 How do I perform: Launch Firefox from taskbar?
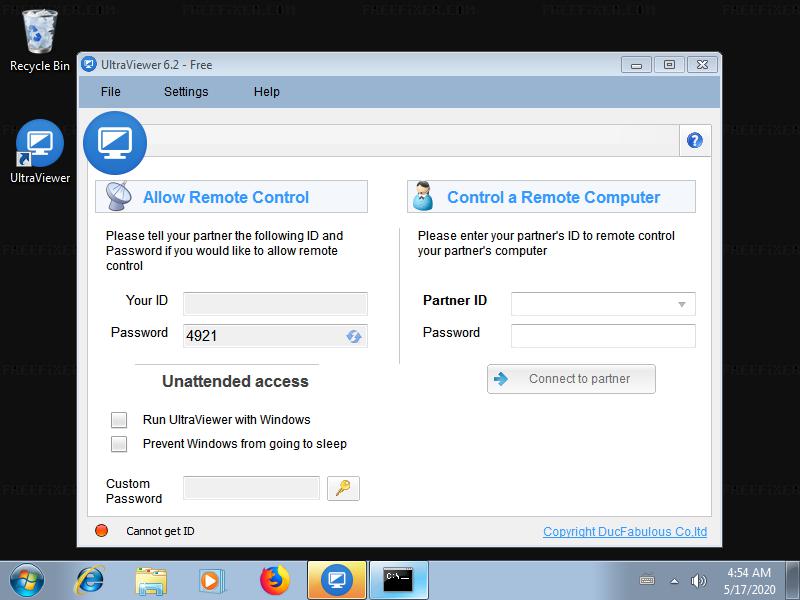point(274,581)
